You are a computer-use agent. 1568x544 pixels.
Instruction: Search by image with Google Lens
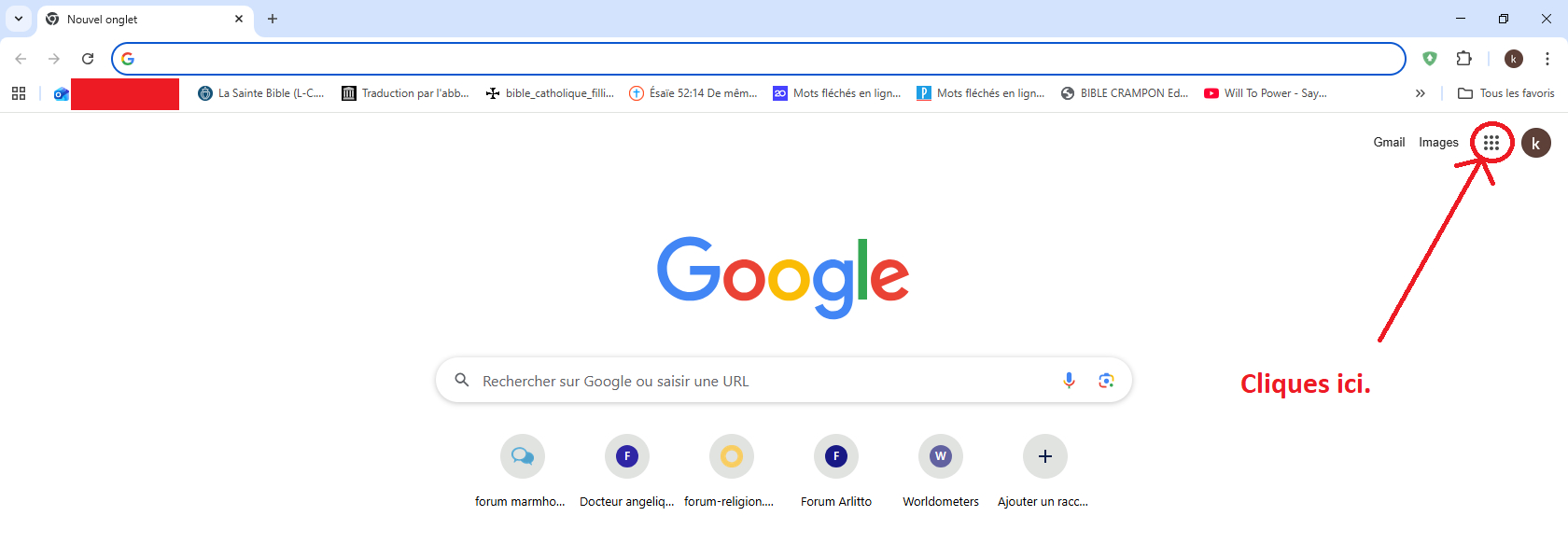[1106, 381]
